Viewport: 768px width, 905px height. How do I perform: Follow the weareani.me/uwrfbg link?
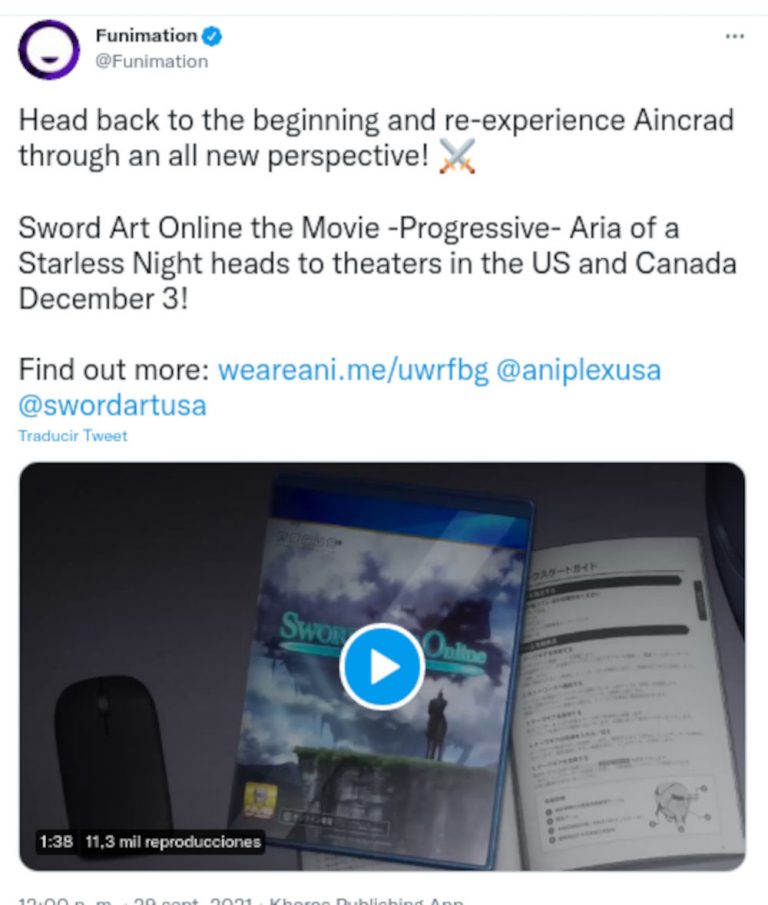click(353, 369)
